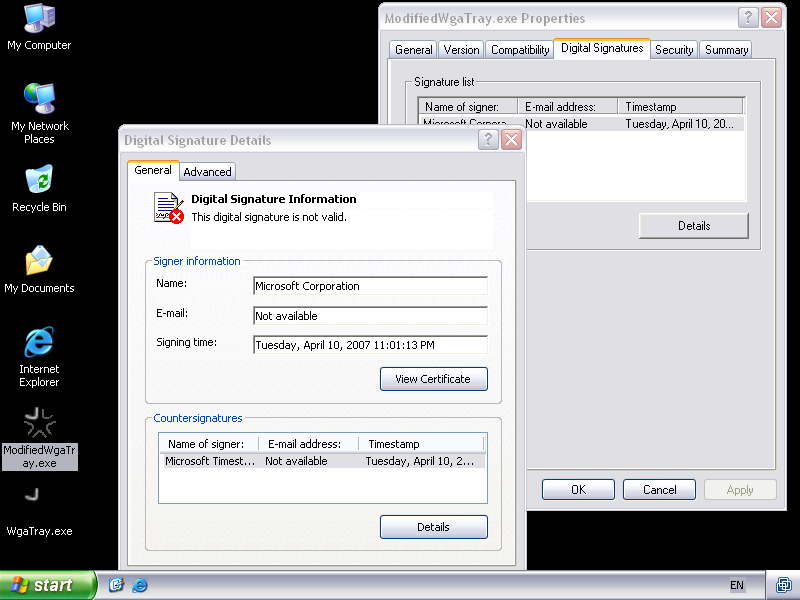Open the Recycle Bin icon

click(39, 184)
